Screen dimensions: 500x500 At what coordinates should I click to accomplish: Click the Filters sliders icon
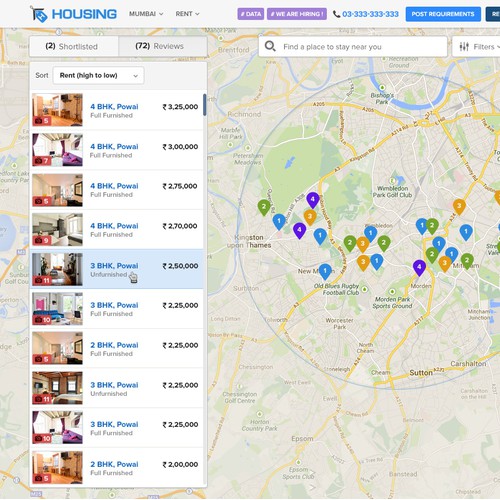[x=464, y=47]
